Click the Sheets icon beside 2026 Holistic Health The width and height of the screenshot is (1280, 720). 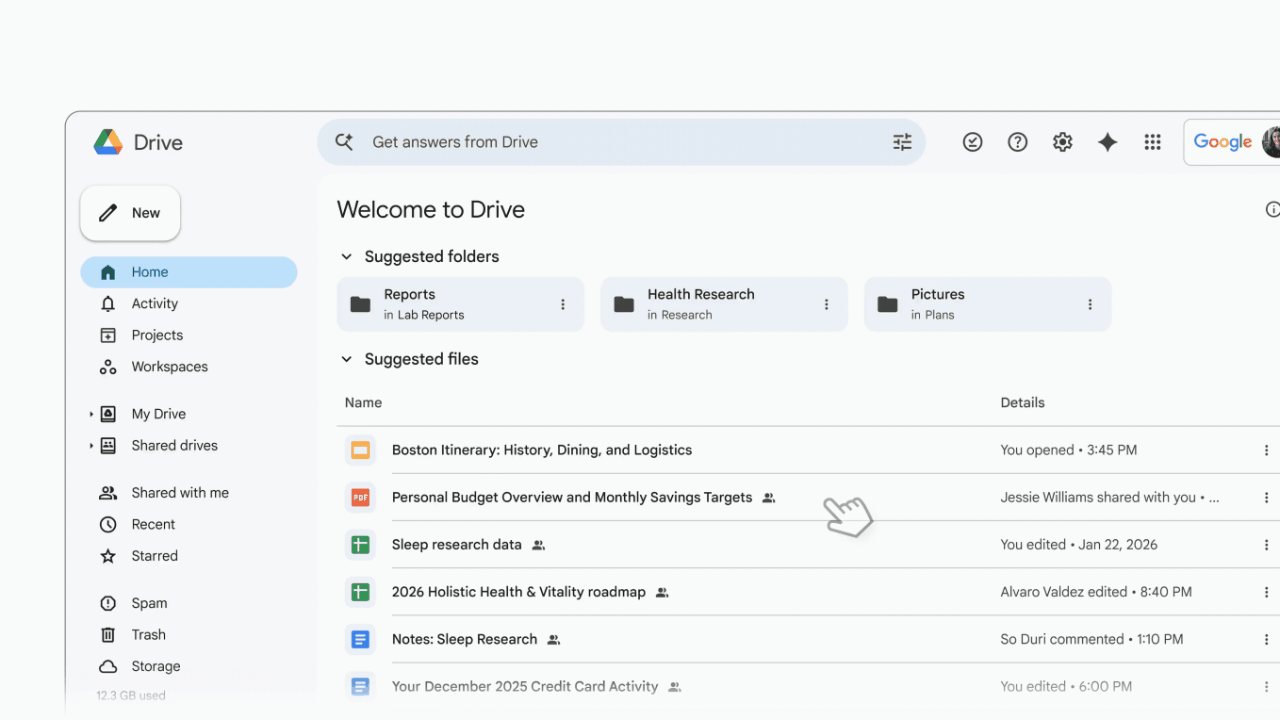coord(360,592)
